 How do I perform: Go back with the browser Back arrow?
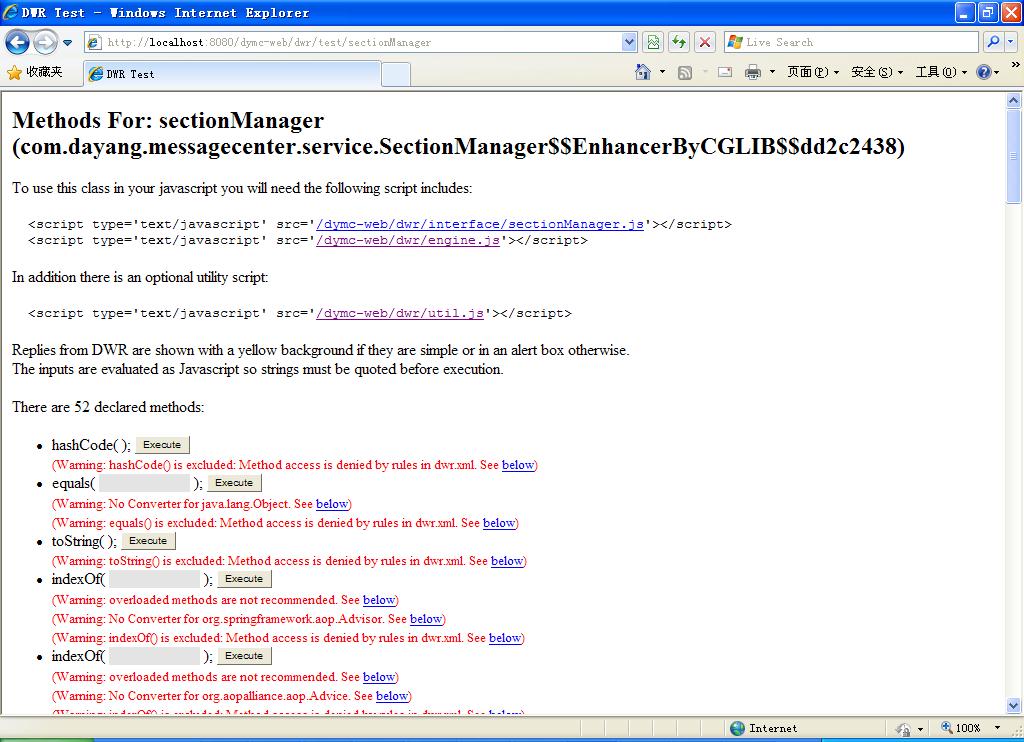tap(17, 42)
